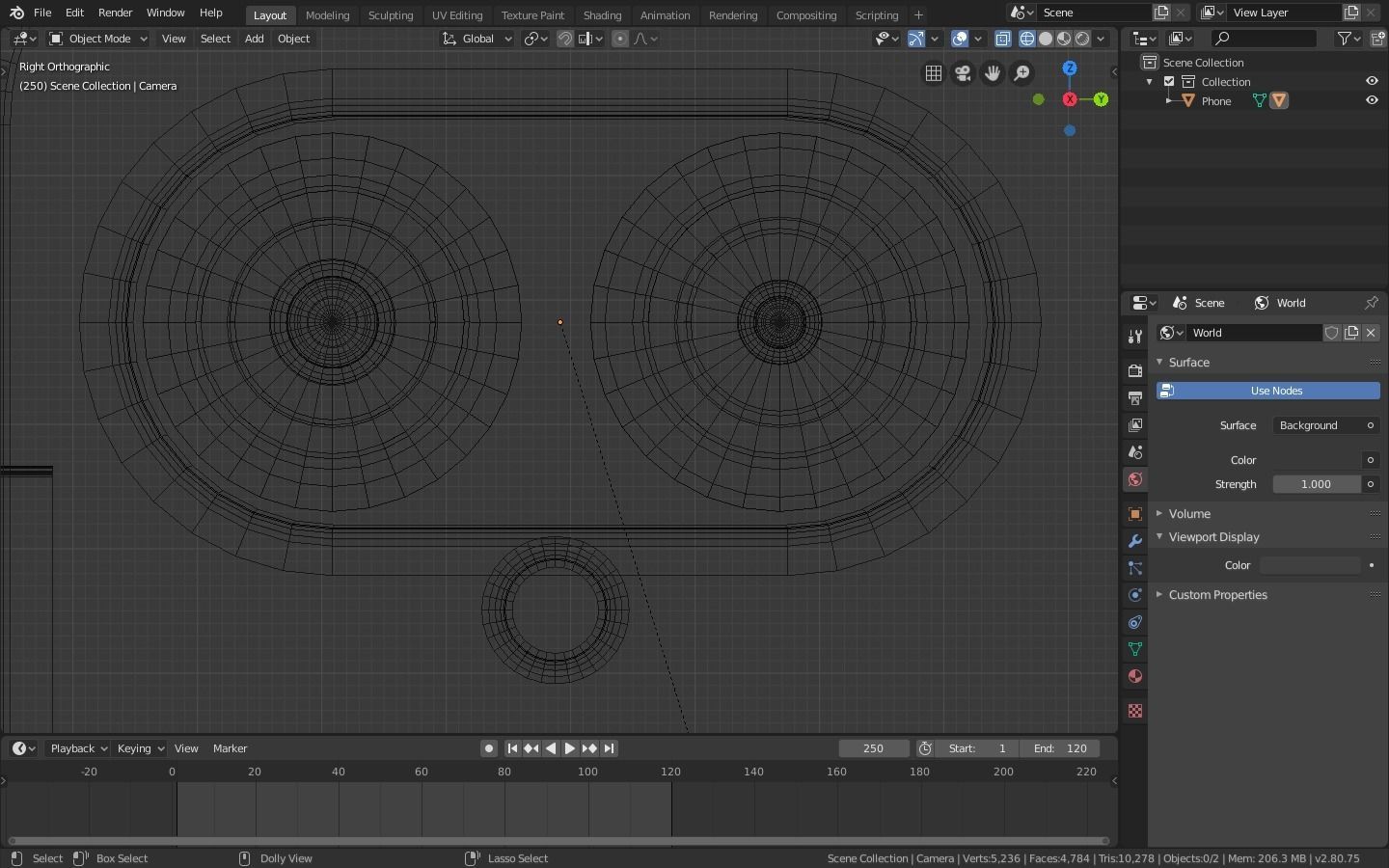Switch to orthographic/perspective grid icon

point(933,73)
